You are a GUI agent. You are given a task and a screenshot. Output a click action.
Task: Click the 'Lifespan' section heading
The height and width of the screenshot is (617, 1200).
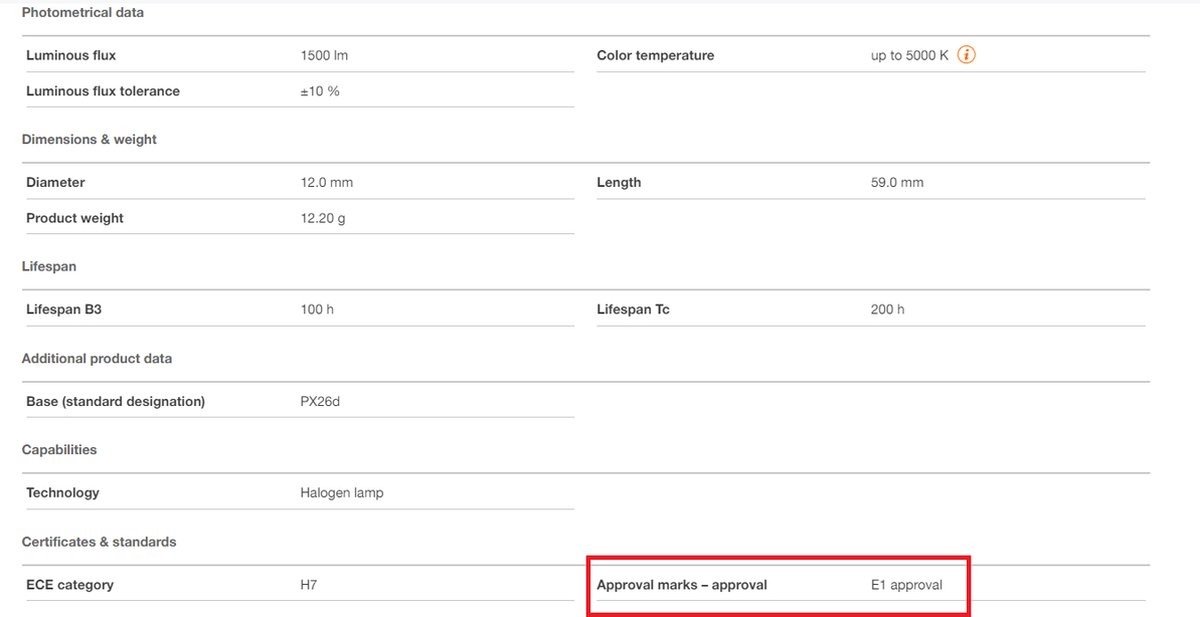pyautogui.click(x=49, y=267)
